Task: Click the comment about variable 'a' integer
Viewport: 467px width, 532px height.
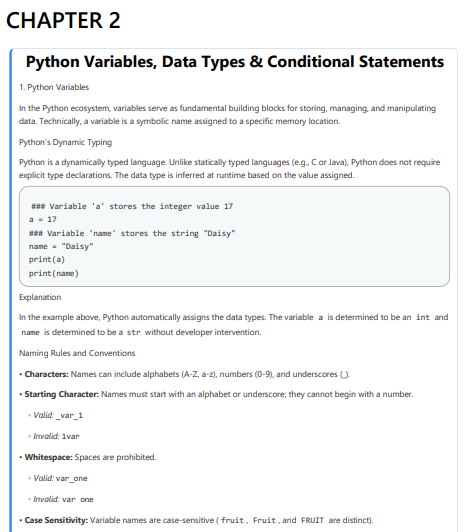Action: click(132, 206)
